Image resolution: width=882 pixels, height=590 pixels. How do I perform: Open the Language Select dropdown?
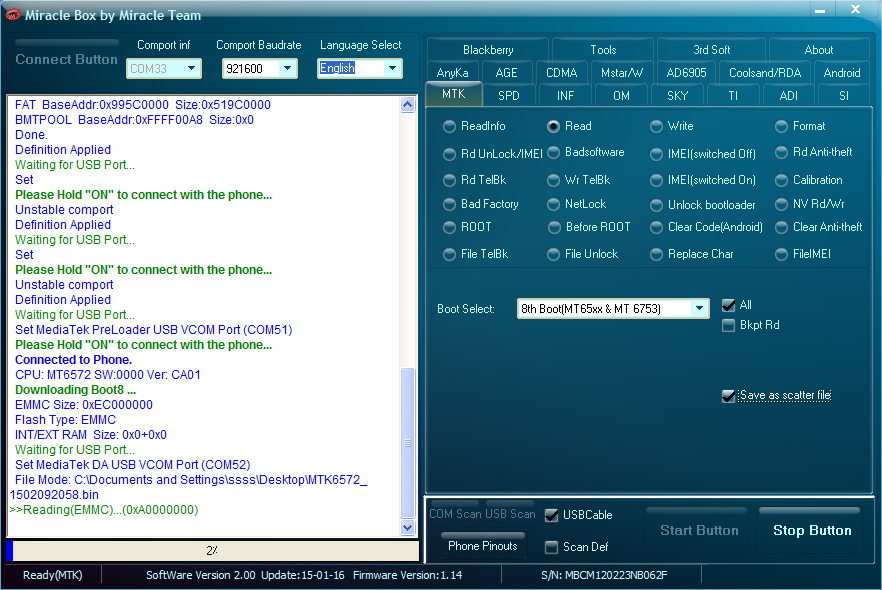click(392, 69)
